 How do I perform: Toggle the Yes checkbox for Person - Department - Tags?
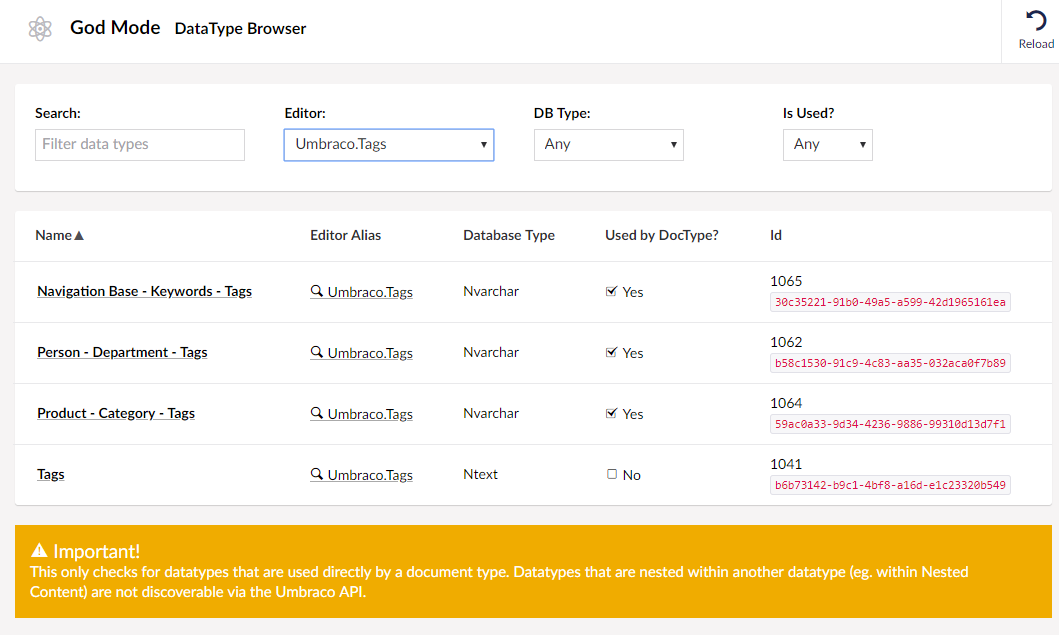[611, 352]
